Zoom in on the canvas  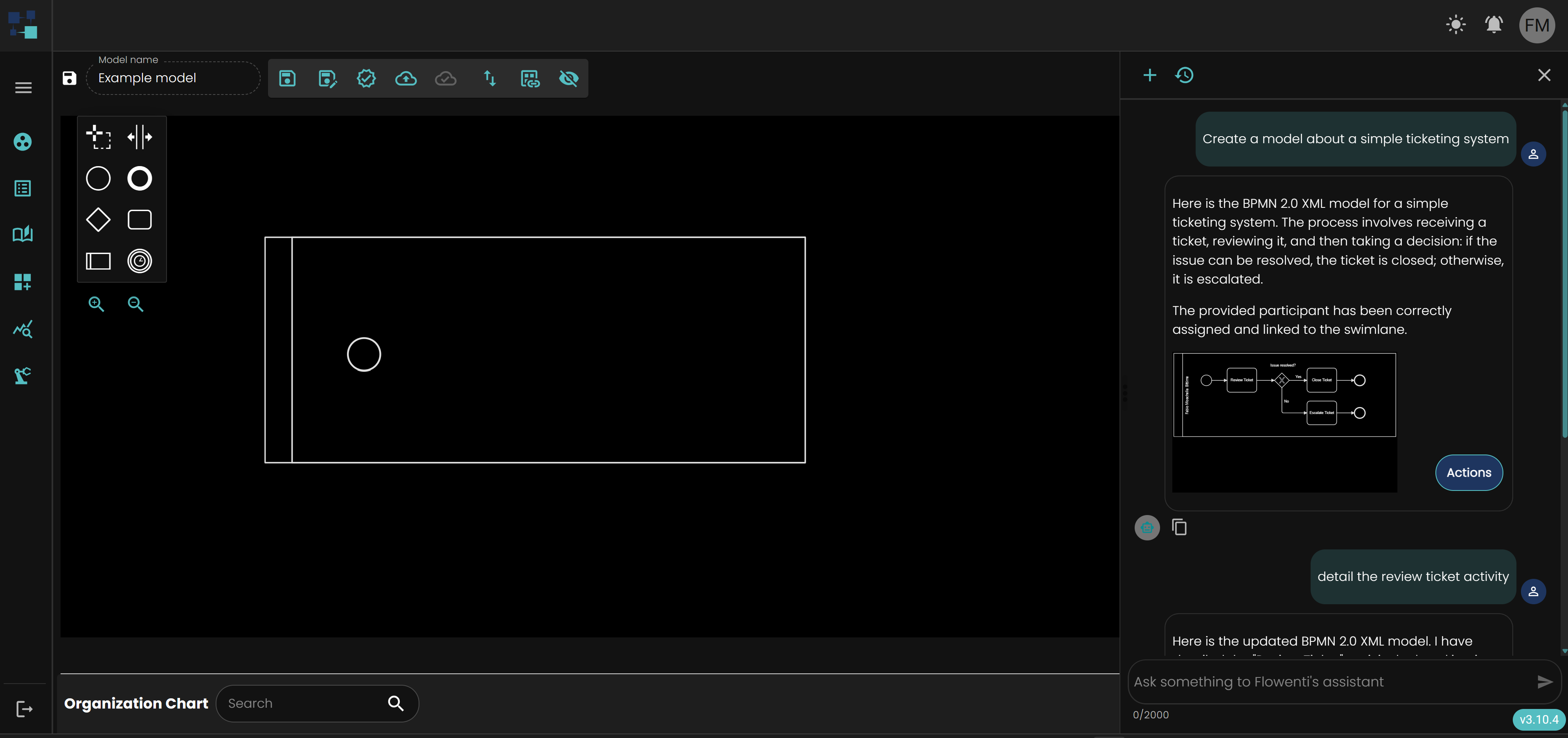[x=96, y=304]
